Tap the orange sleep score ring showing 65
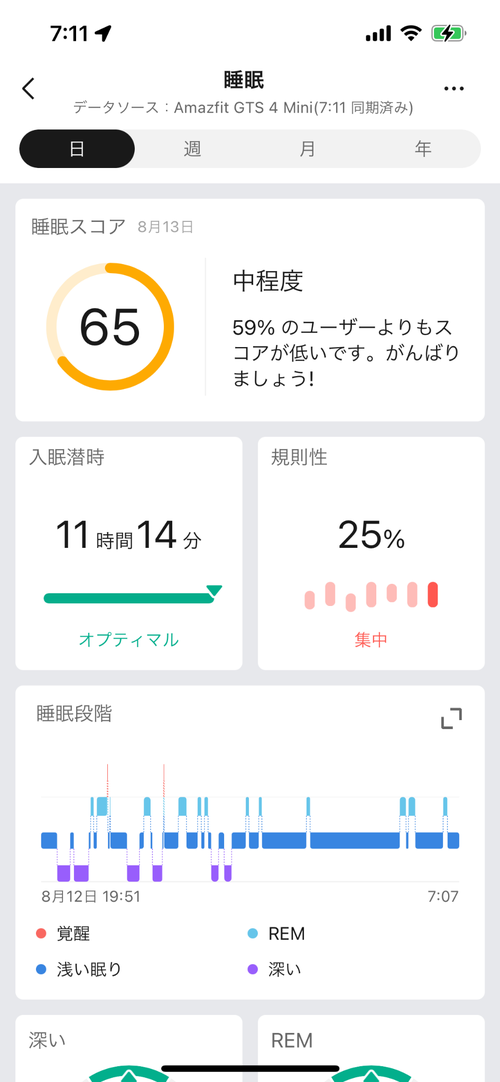The width and height of the screenshot is (500, 1082). coord(110,326)
